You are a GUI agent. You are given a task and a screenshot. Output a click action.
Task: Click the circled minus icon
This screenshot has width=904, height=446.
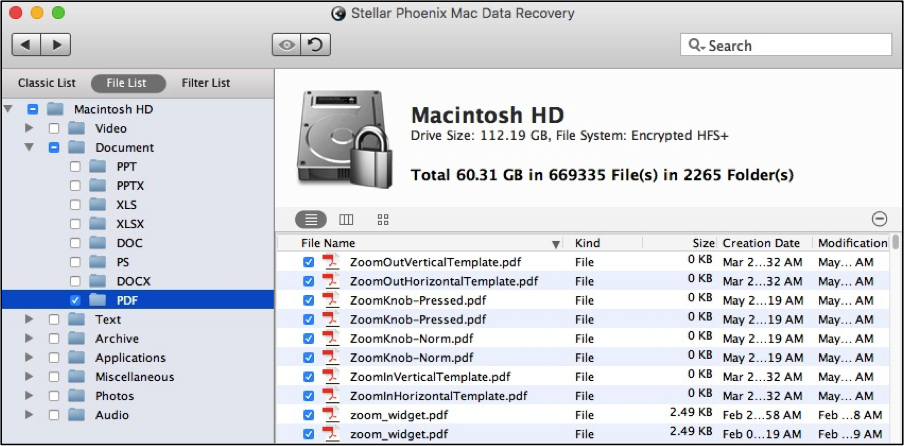[x=879, y=219]
